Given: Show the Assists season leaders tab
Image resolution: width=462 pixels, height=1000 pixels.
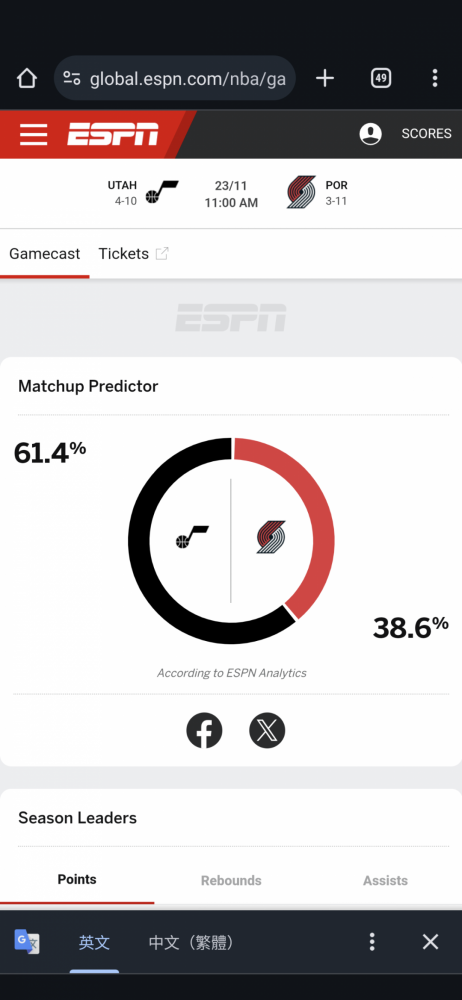Looking at the screenshot, I should tap(385, 881).
